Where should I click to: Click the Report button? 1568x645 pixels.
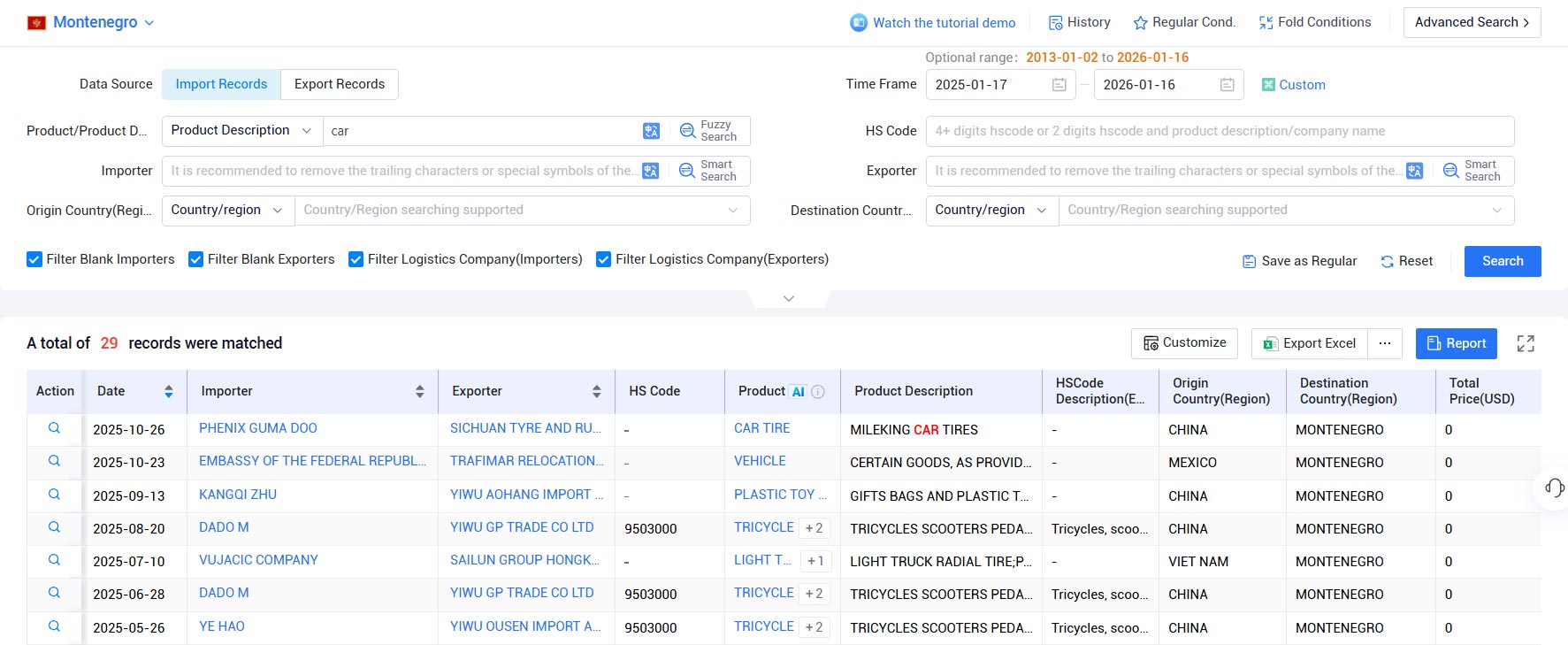click(x=1456, y=343)
